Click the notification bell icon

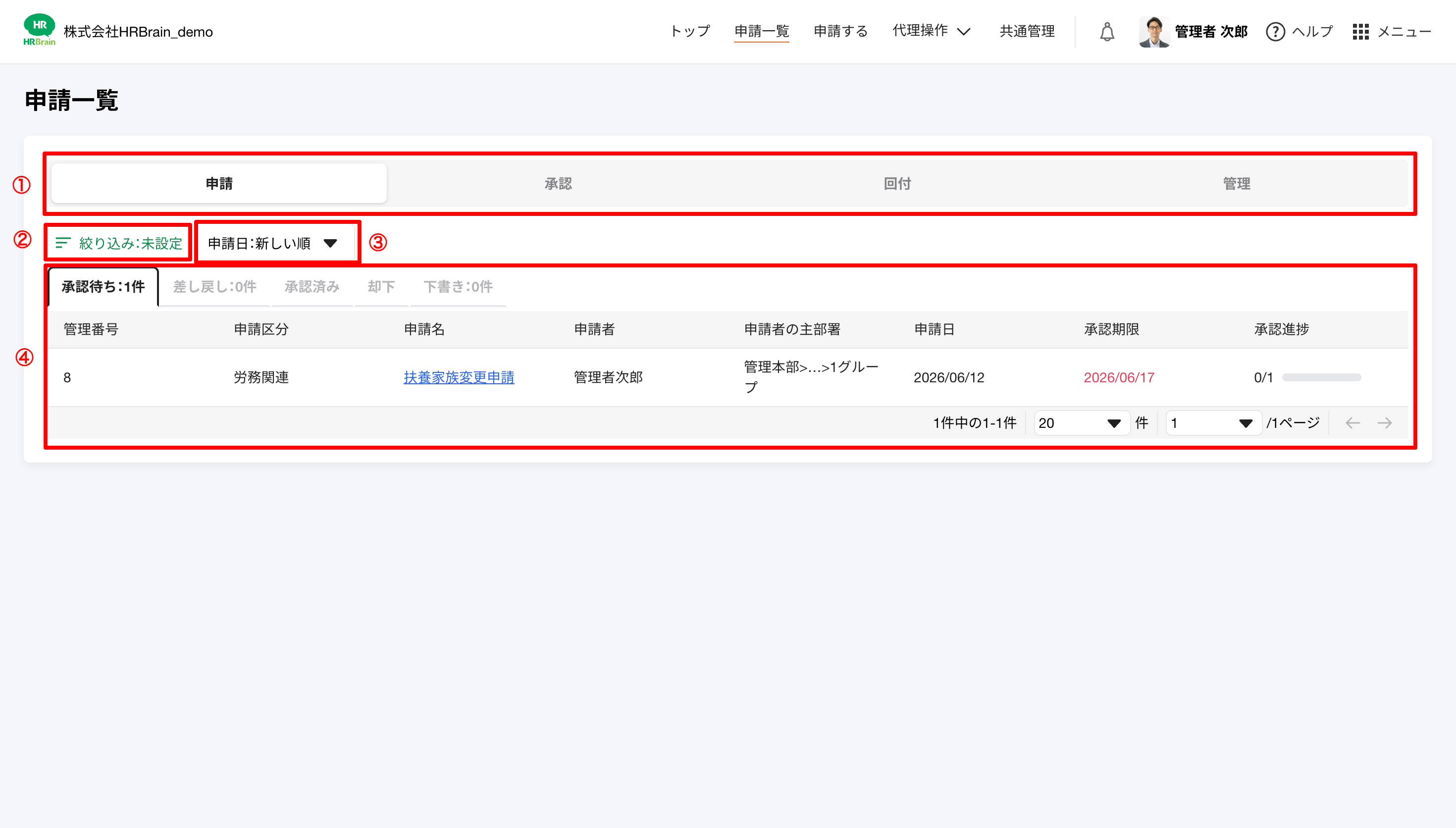[1106, 32]
